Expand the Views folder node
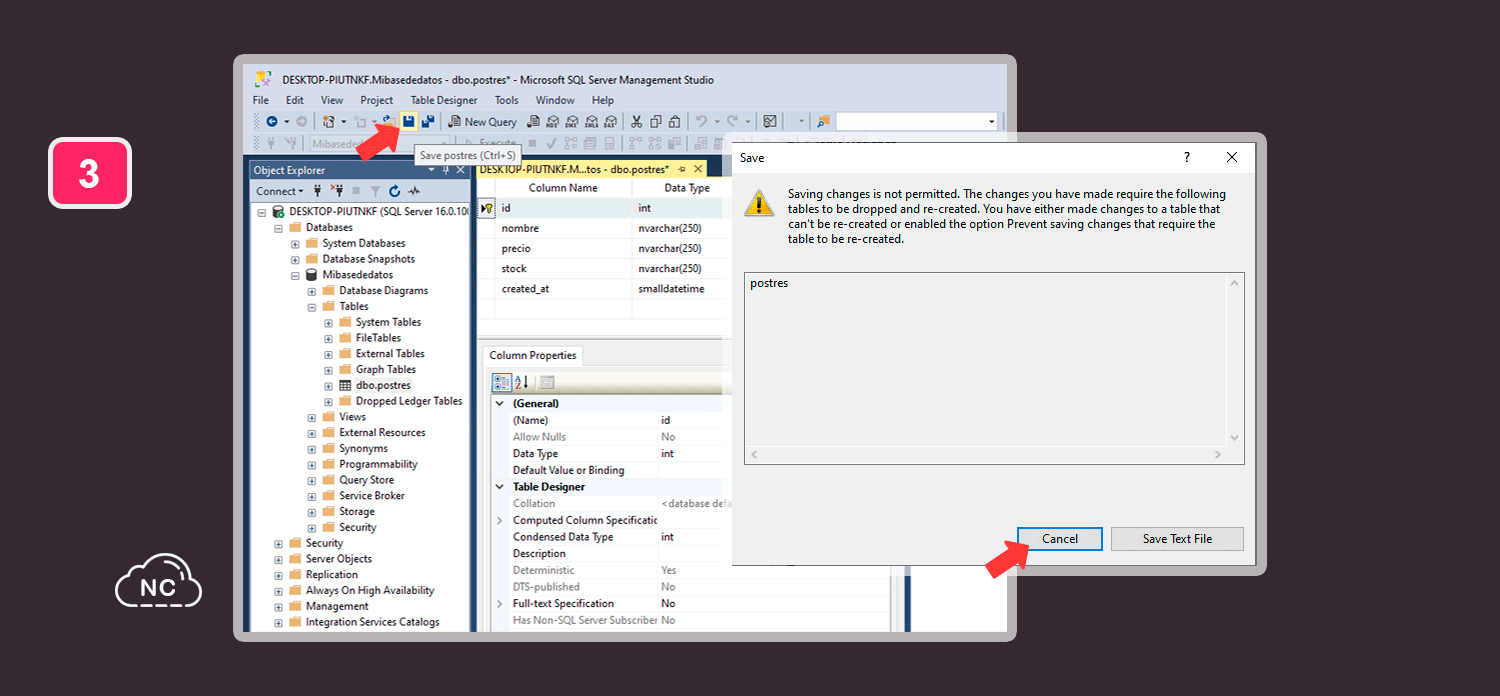This screenshot has width=1500, height=696. 312,417
